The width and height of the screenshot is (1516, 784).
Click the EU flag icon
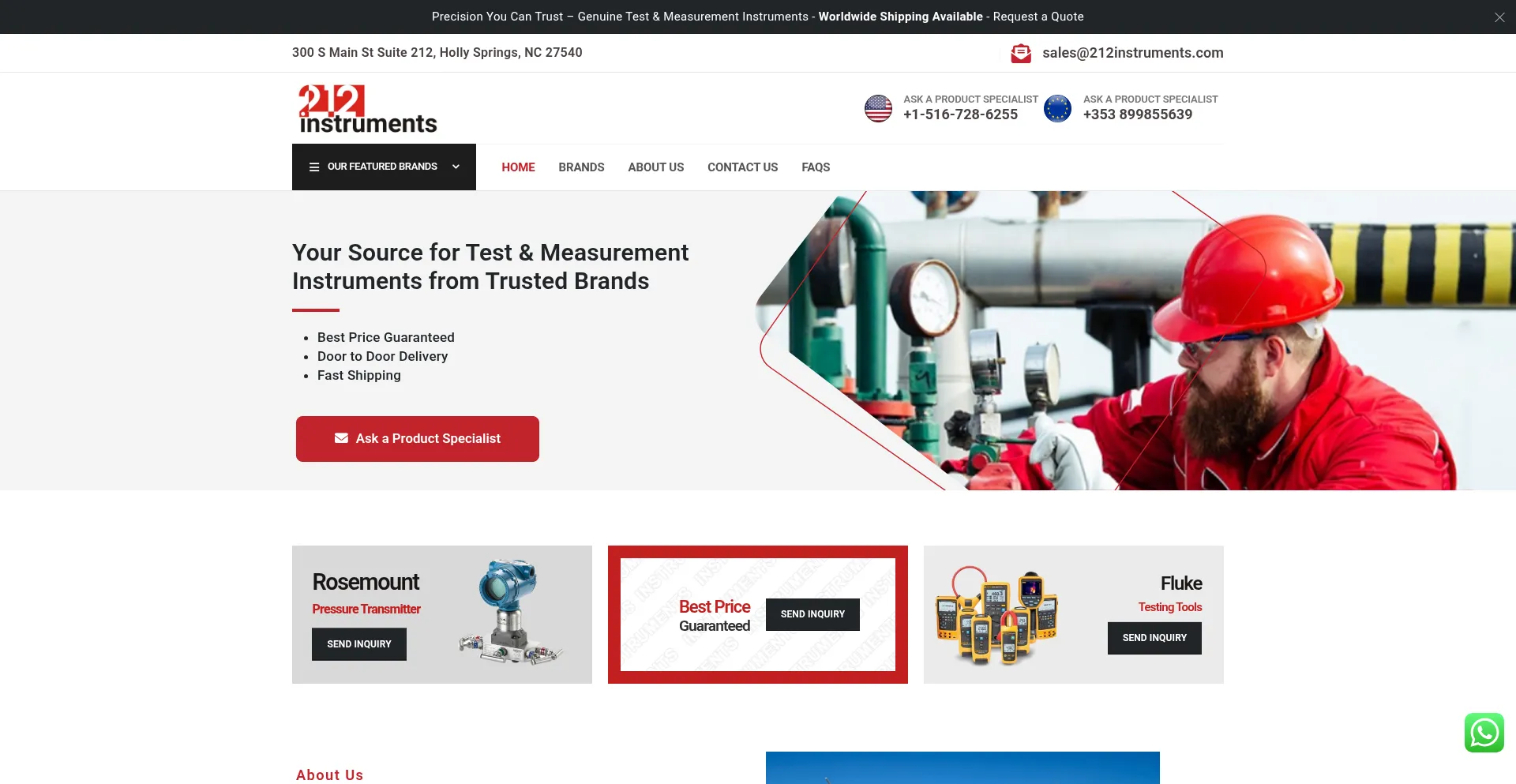coord(1057,108)
